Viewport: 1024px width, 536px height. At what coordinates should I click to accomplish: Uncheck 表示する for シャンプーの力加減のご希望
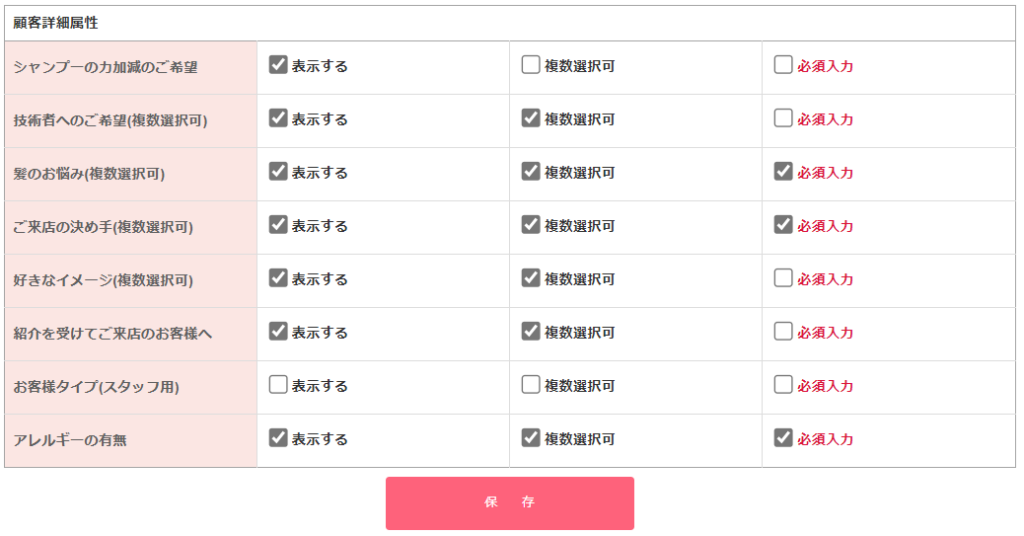pyautogui.click(x=278, y=65)
